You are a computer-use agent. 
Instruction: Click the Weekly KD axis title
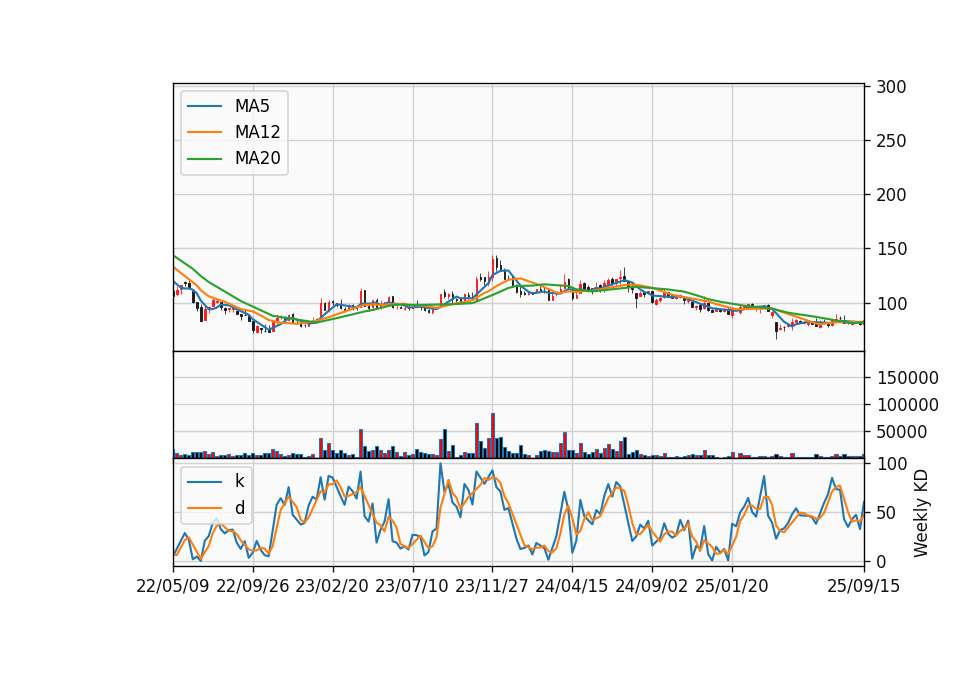click(x=921, y=513)
